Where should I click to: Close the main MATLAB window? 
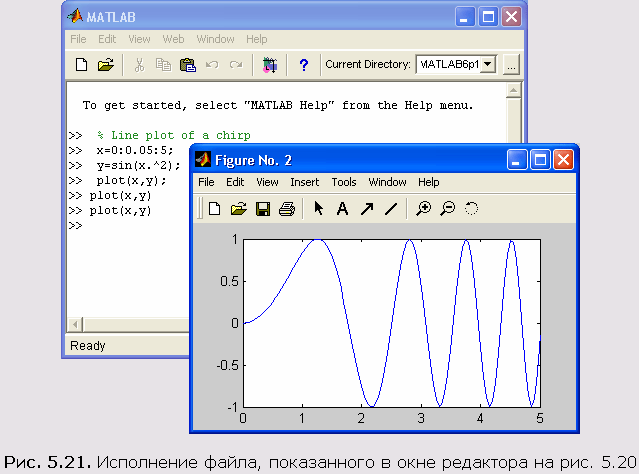tap(511, 17)
